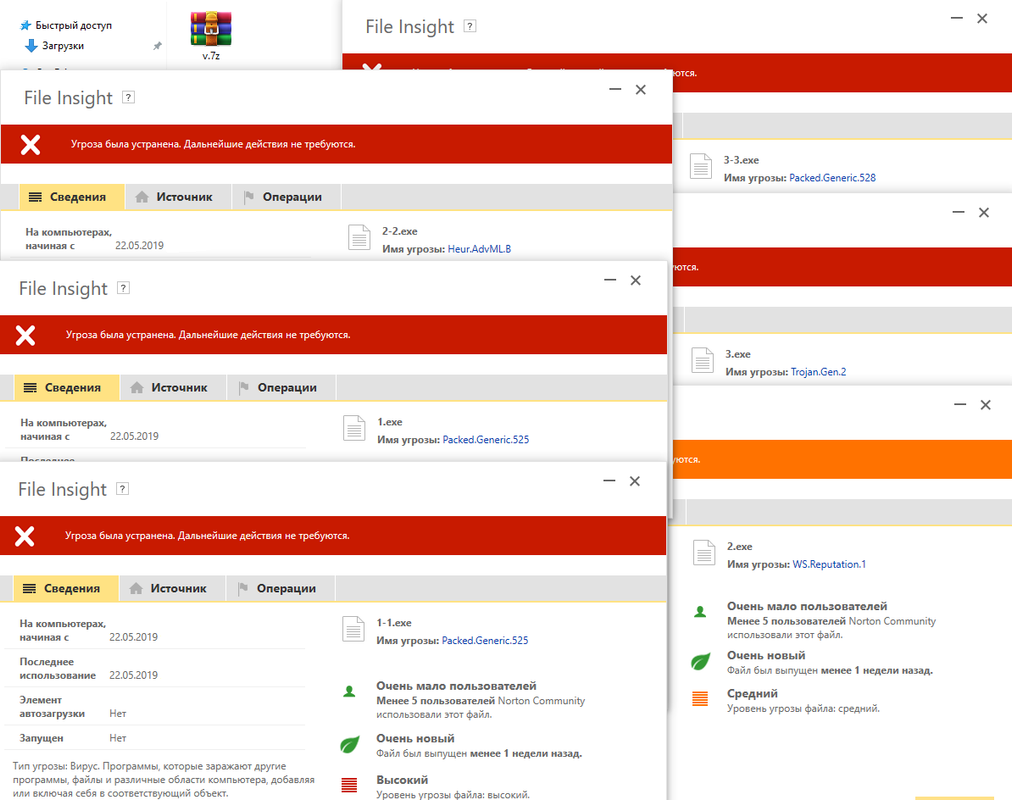Close the 3-3.exe File Insight window
The height and width of the screenshot is (800, 1012).
pos(982,19)
